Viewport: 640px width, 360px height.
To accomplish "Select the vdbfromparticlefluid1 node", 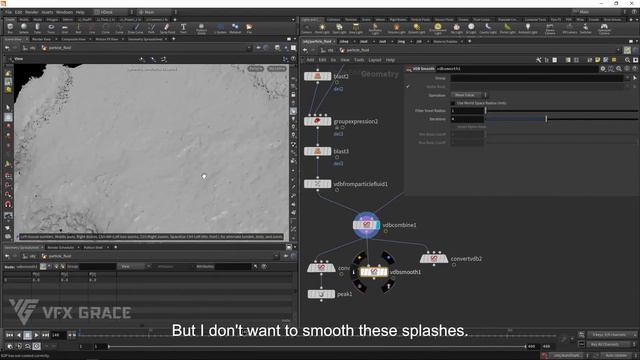I will point(318,184).
